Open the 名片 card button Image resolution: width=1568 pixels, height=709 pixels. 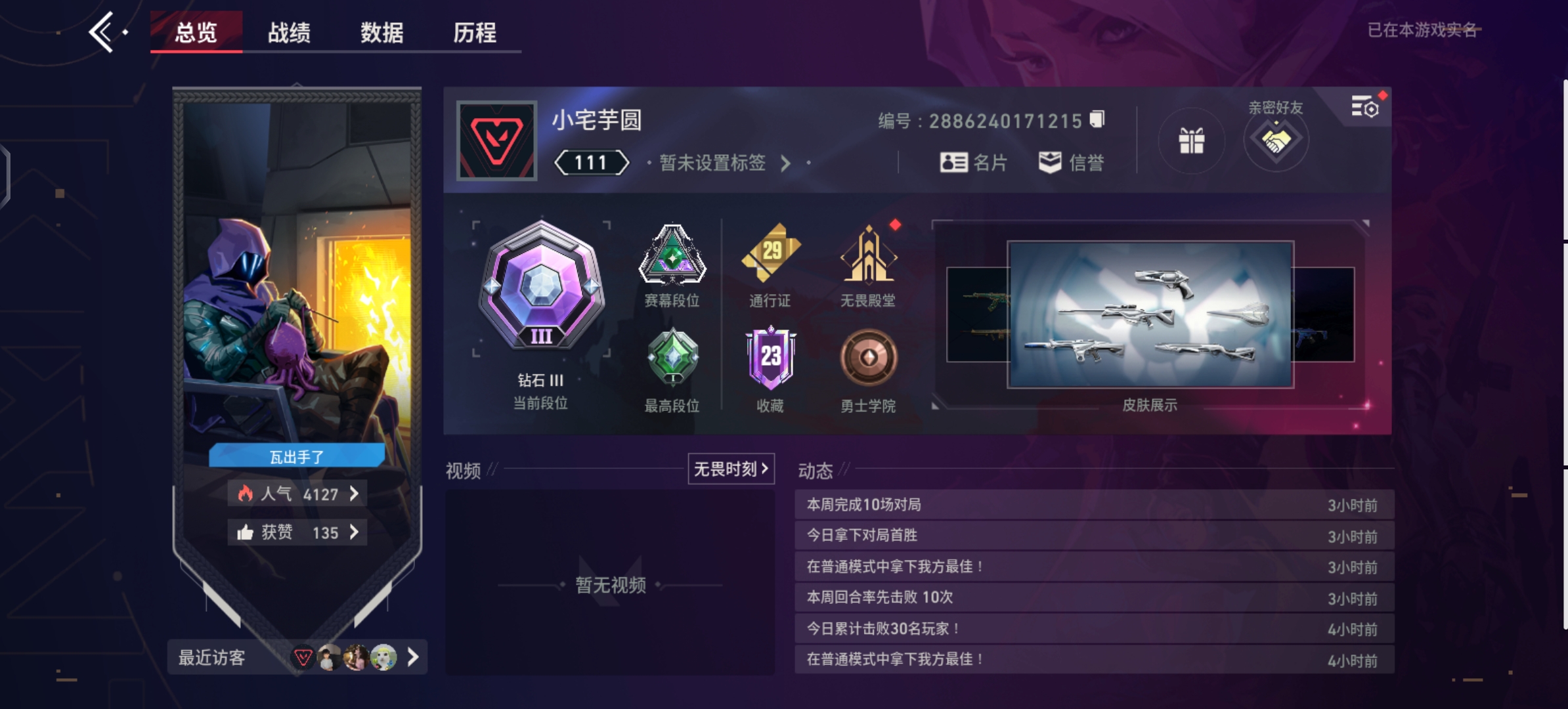[x=974, y=162]
